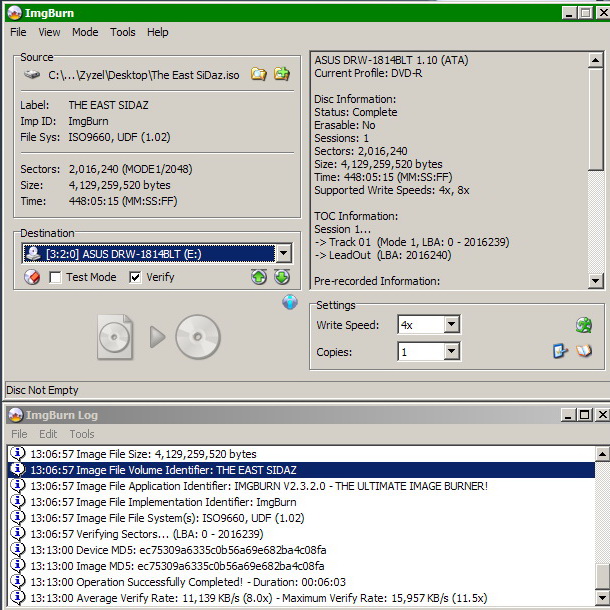
Task: Click 'Status: Complete' in disc information
Action: pyautogui.click(x=356, y=112)
